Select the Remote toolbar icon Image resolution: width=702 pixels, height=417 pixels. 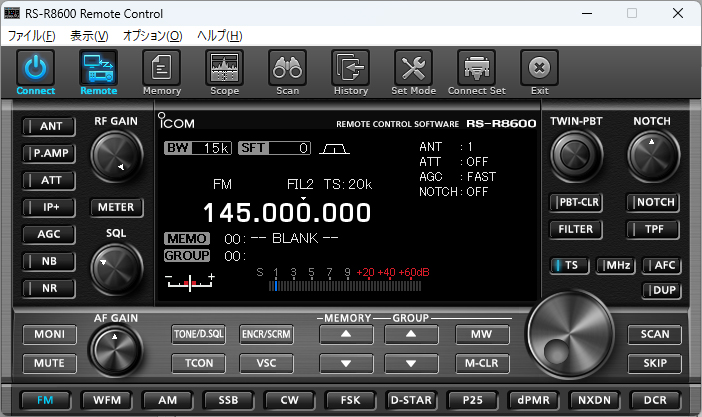tap(98, 68)
